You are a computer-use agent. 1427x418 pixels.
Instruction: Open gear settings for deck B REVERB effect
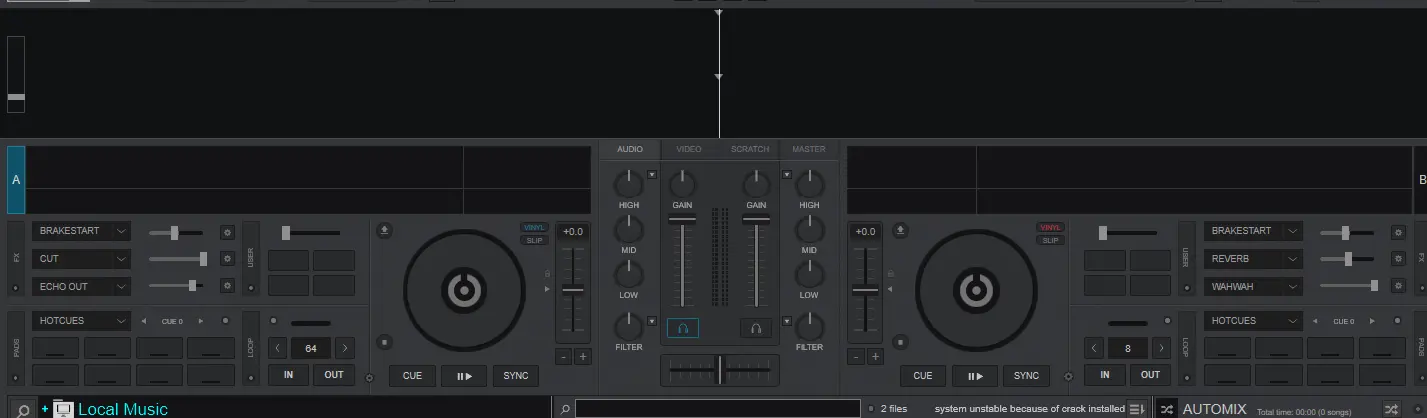[1398, 259]
